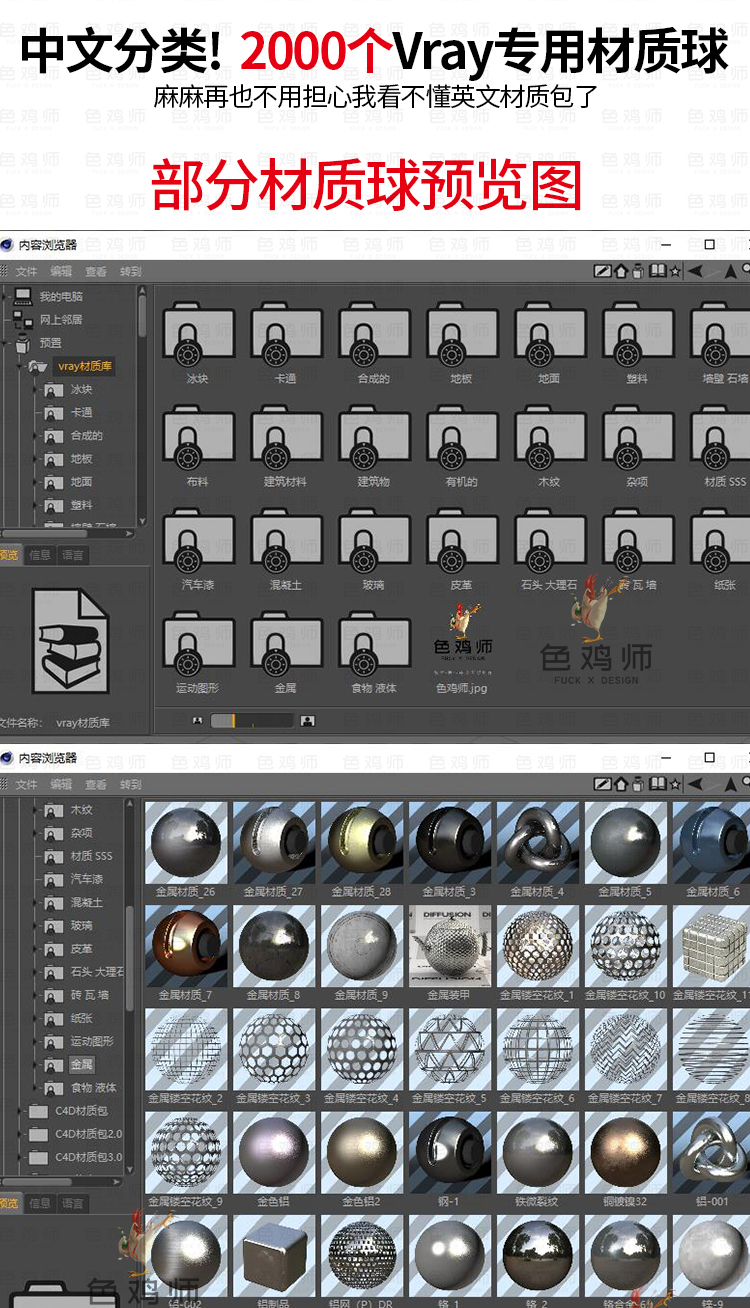Switch to 信息 tab in the folder-view browser
750x1308 pixels.
coord(40,555)
